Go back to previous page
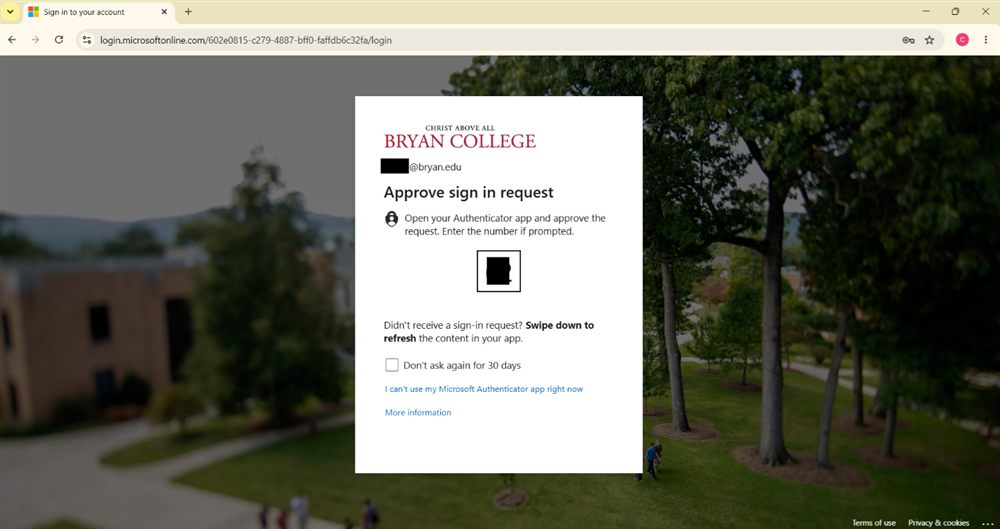The image size is (1000, 529). tap(11, 40)
